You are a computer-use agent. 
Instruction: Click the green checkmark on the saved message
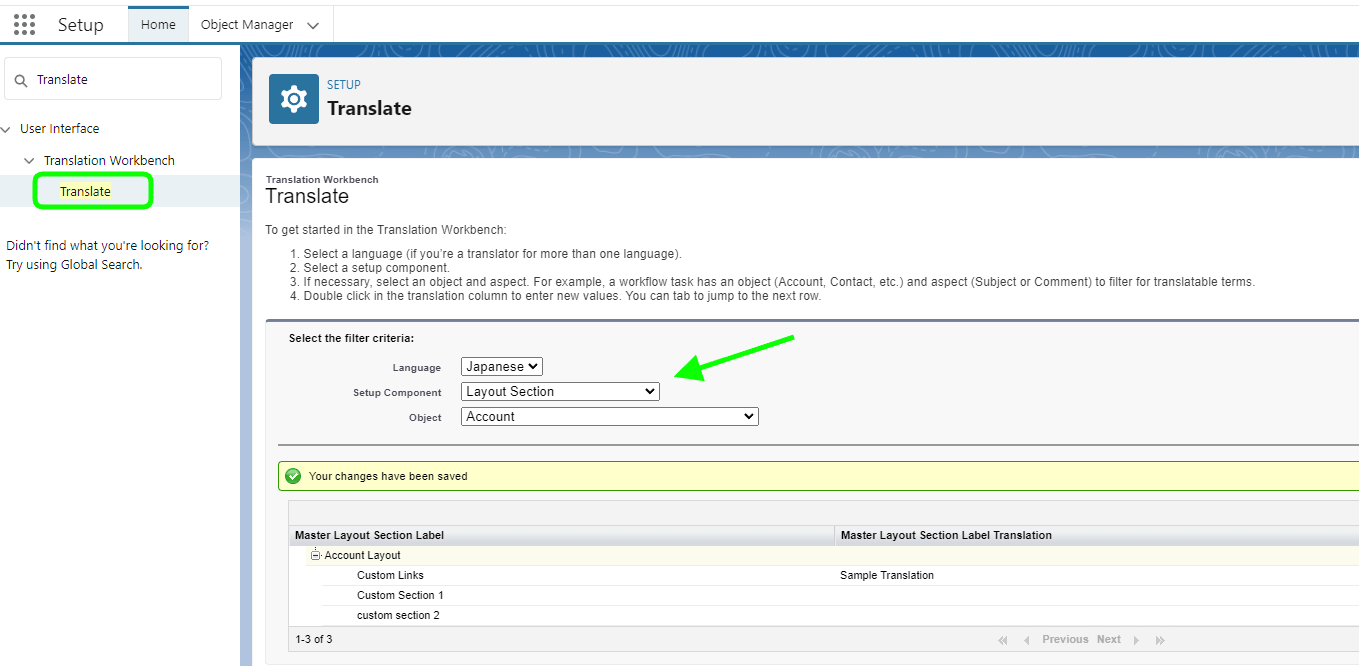[x=293, y=475]
